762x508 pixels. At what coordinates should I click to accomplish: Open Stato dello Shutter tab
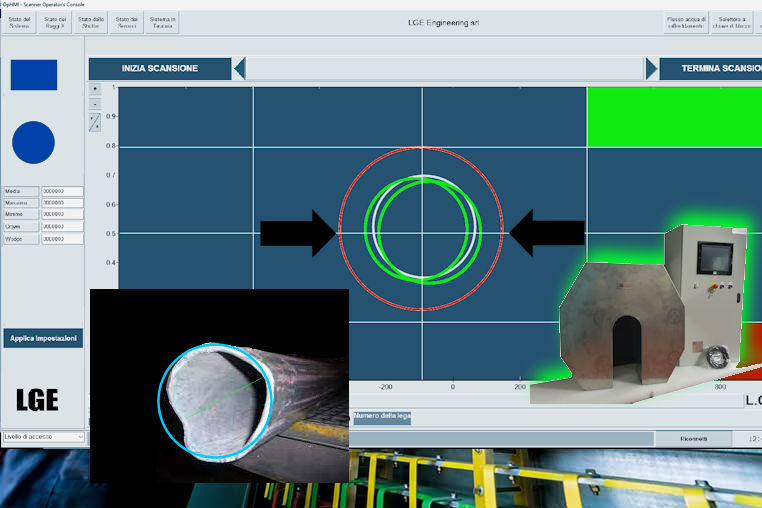coord(90,22)
